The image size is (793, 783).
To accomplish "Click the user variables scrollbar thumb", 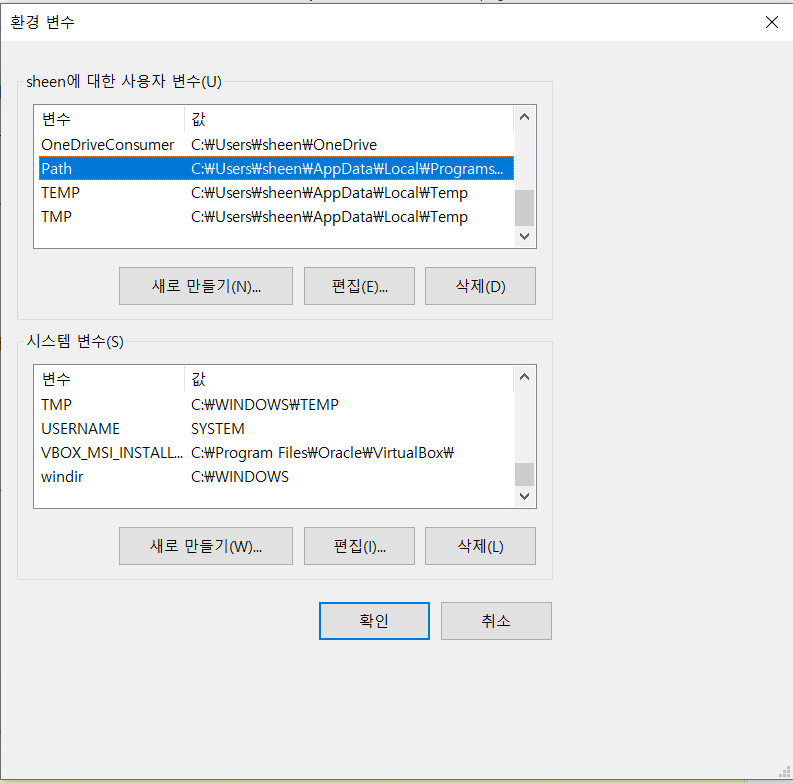I will tap(524, 207).
